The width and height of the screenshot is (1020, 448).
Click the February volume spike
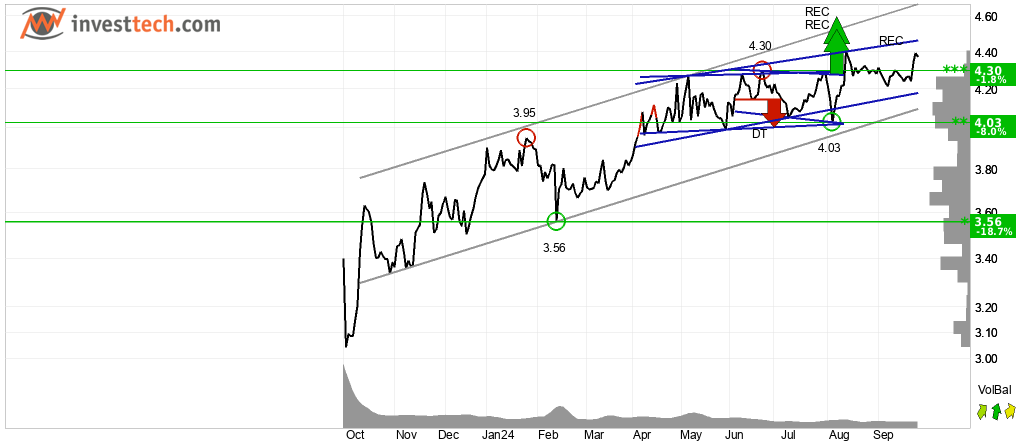point(559,412)
